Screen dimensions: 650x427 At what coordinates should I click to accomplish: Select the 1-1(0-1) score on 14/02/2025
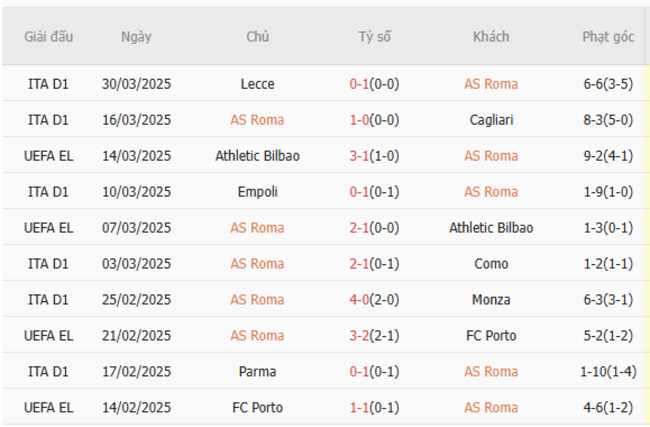374,408
